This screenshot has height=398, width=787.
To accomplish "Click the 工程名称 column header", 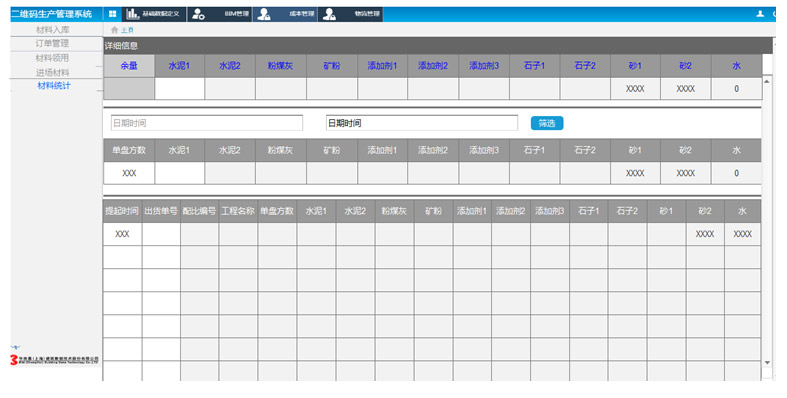I will click(x=238, y=211).
